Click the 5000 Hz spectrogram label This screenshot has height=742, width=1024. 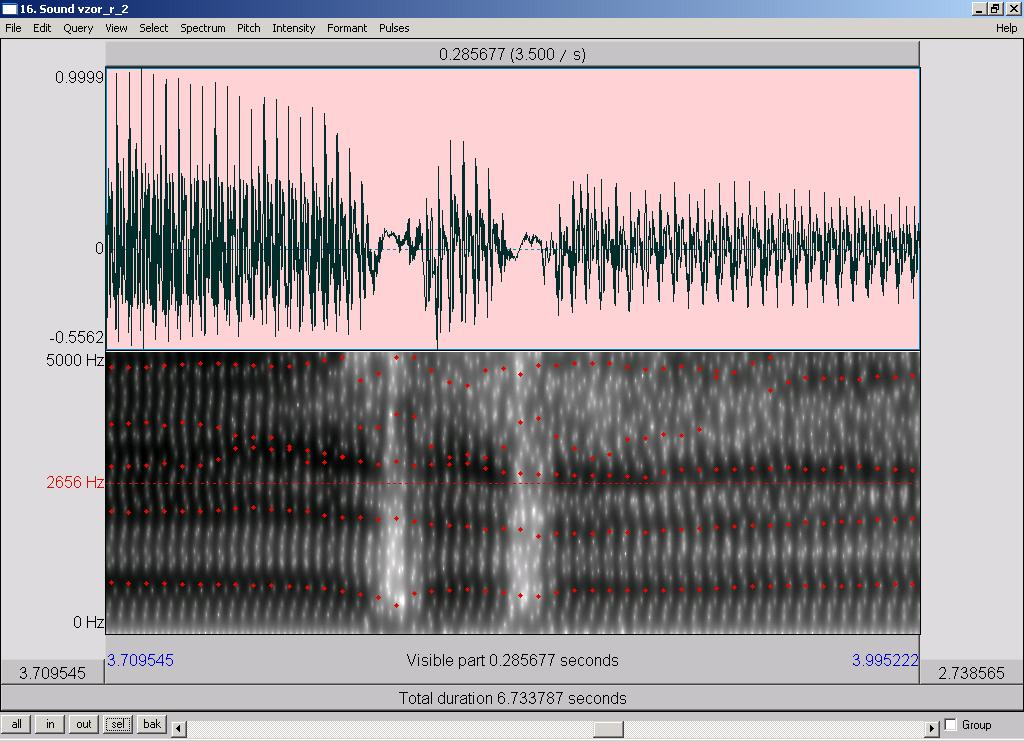tap(74, 360)
